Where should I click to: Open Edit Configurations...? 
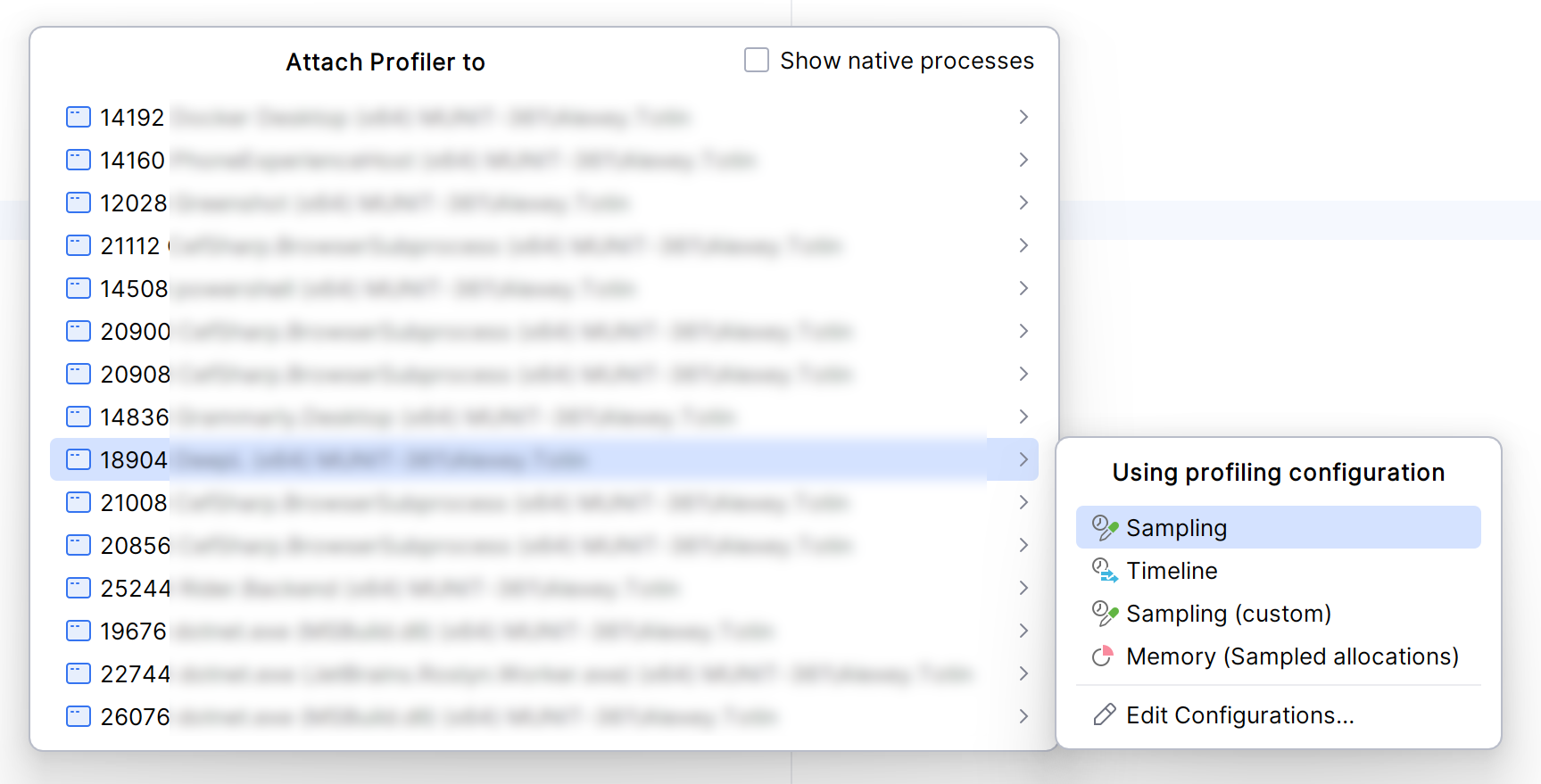pyautogui.click(x=1239, y=715)
